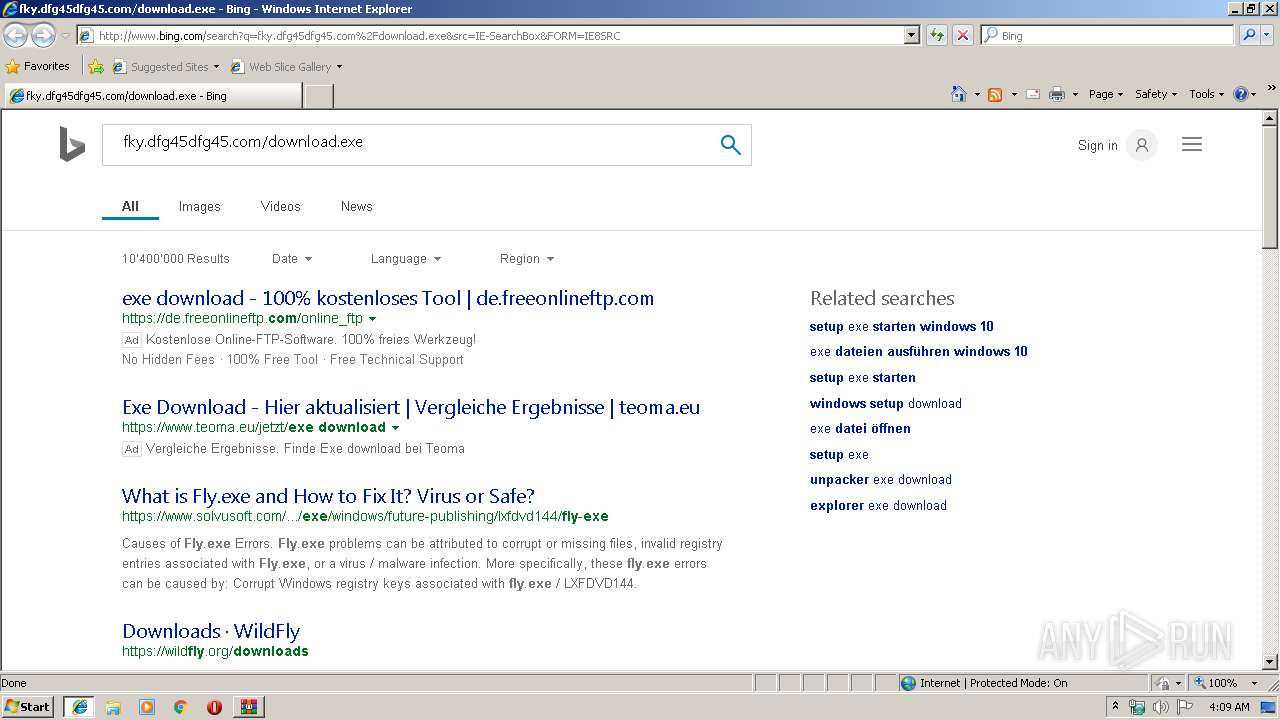Click Add to Favorites bar icon
Image resolution: width=1280 pixels, height=720 pixels.
[96, 67]
